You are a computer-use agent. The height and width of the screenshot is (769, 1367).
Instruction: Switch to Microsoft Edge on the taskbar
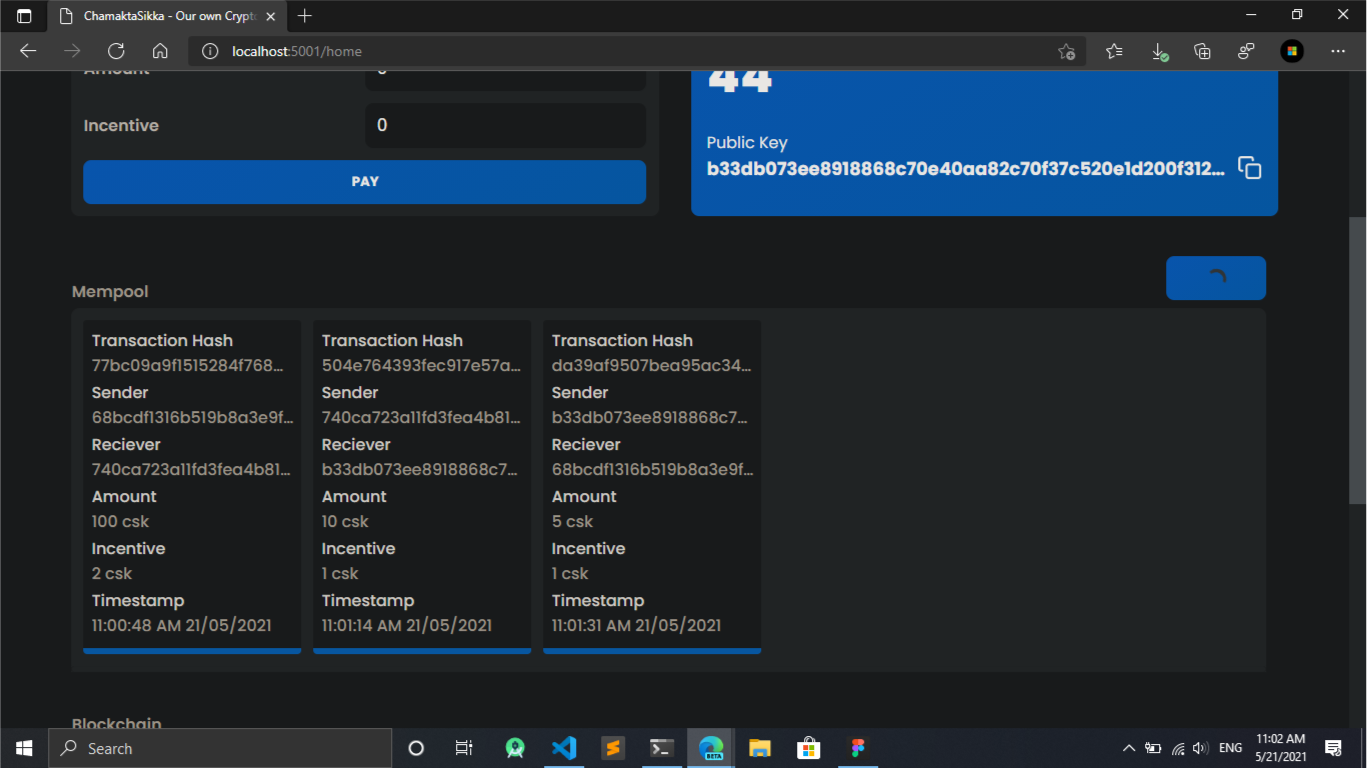coord(711,748)
